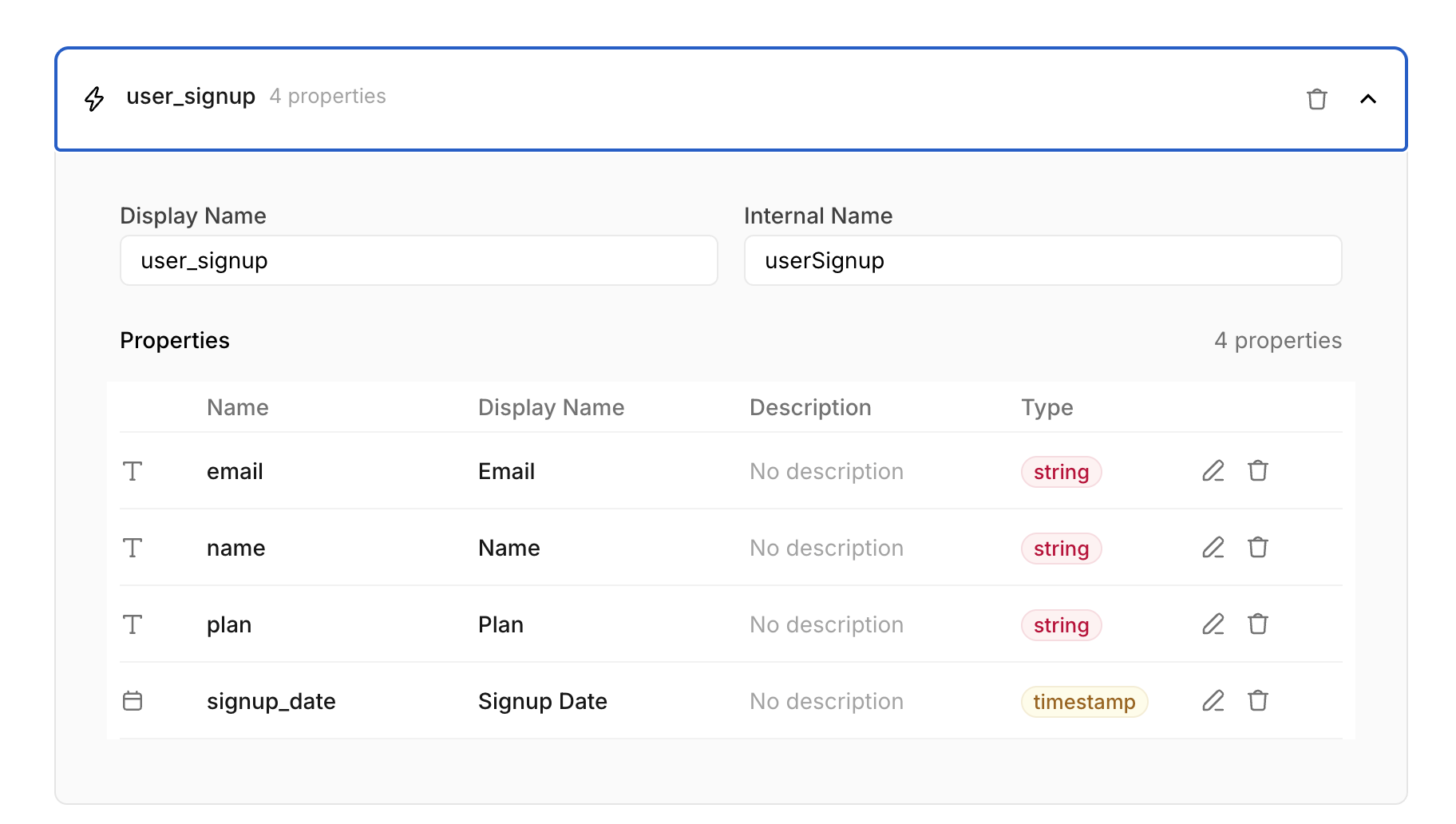1456x824 pixels.
Task: Delete the name property row
Action: [1257, 548]
